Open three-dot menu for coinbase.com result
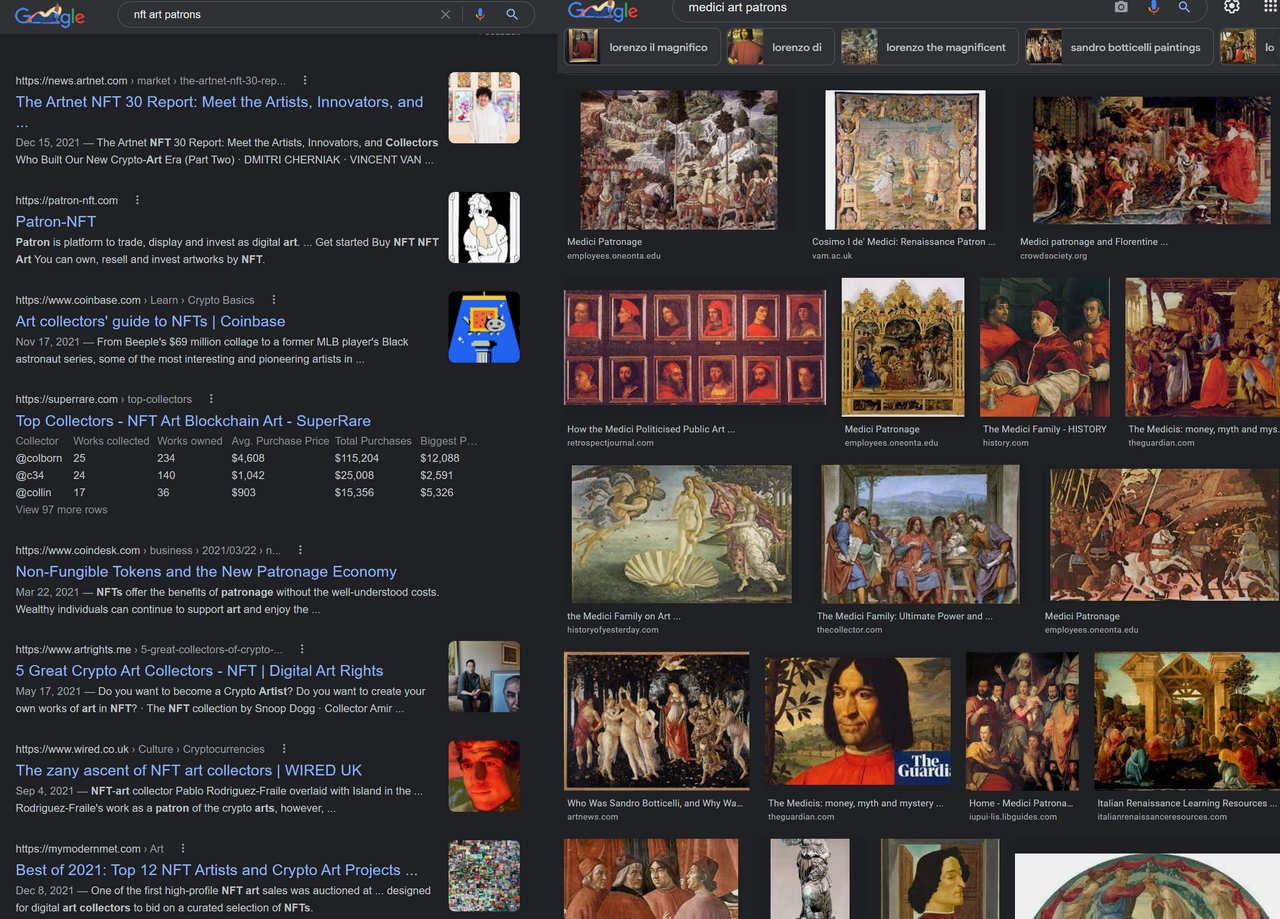The image size is (1280, 919). tap(274, 300)
